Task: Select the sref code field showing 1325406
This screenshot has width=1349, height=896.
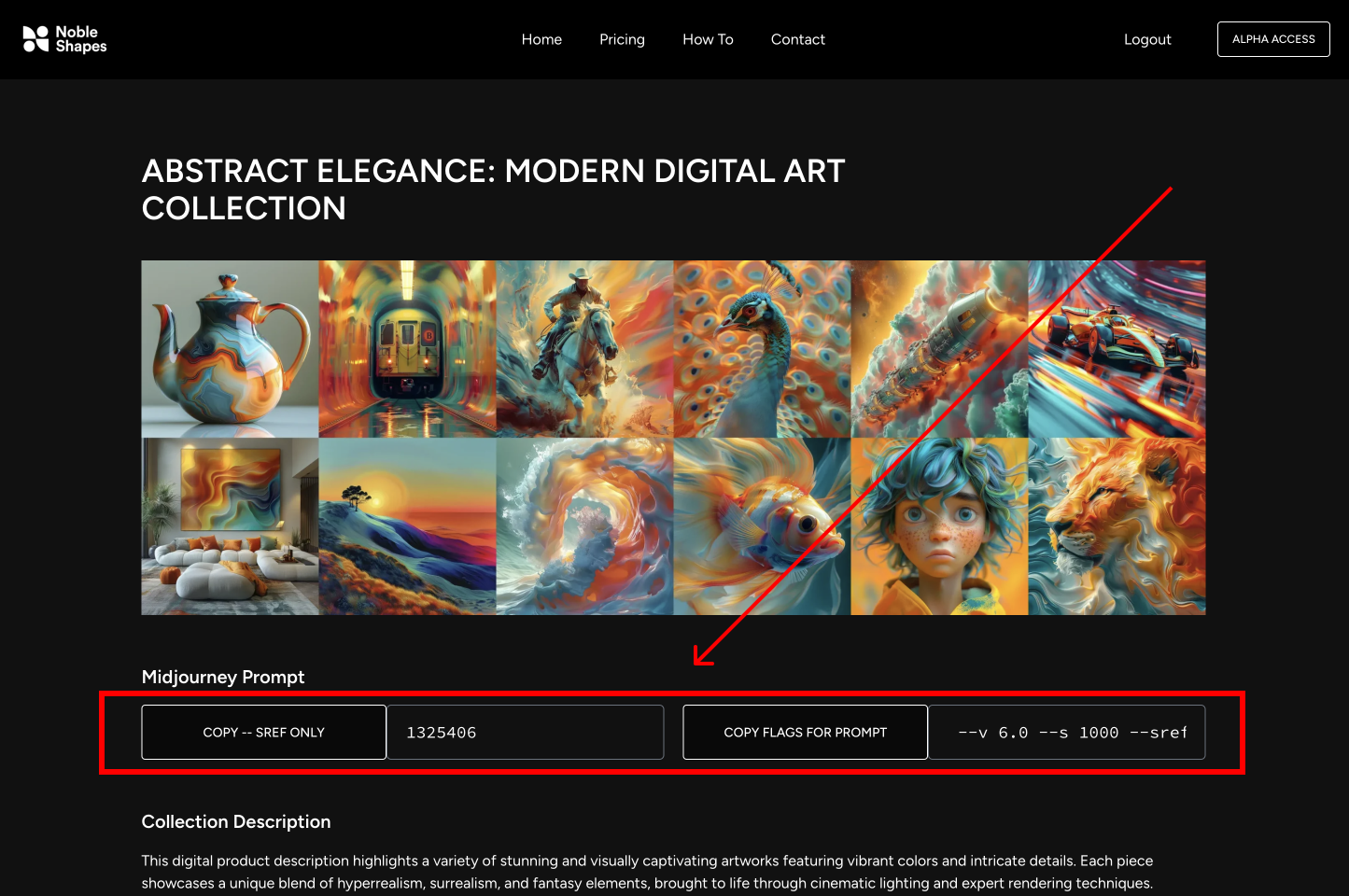Action: (525, 733)
